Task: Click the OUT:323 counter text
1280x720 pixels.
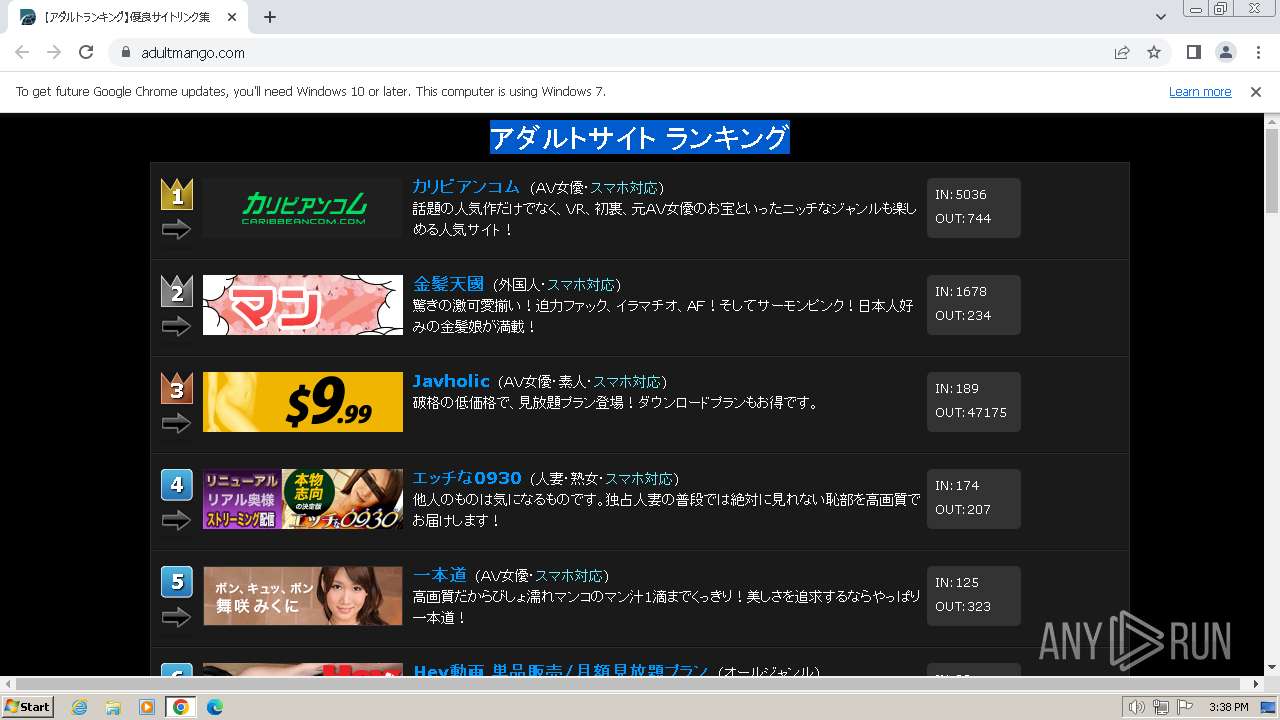Action: (x=963, y=607)
